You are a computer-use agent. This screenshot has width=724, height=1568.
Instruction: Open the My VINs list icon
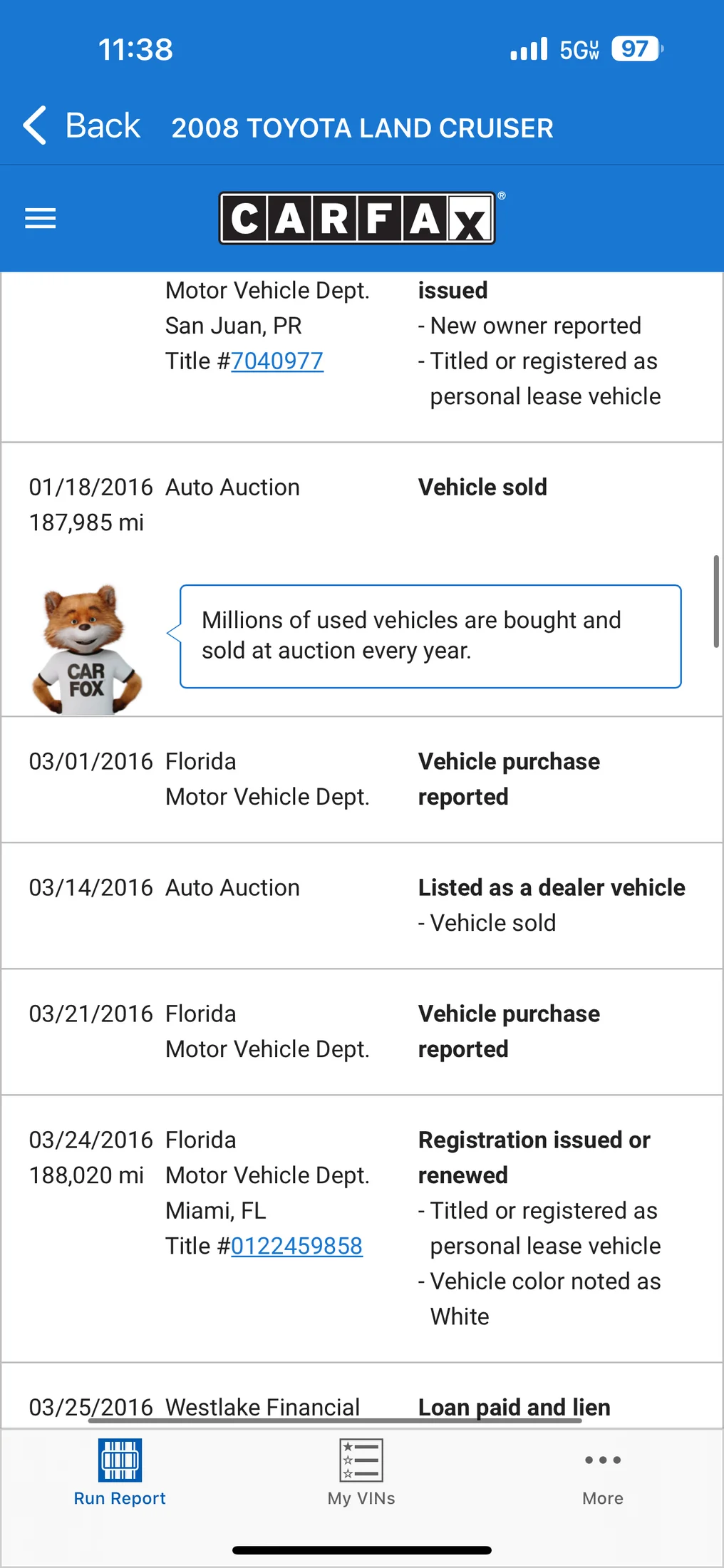[361, 1460]
